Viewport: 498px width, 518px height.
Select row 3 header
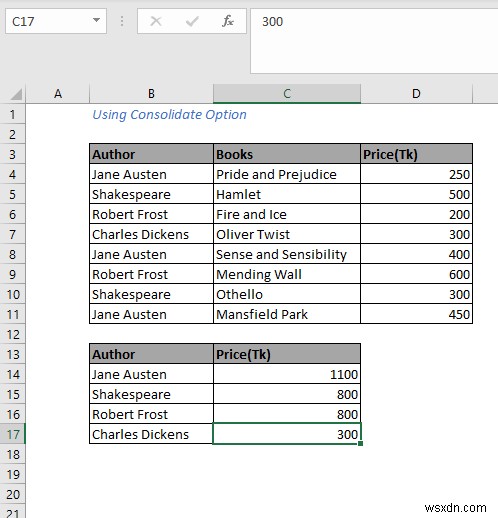pos(13,154)
